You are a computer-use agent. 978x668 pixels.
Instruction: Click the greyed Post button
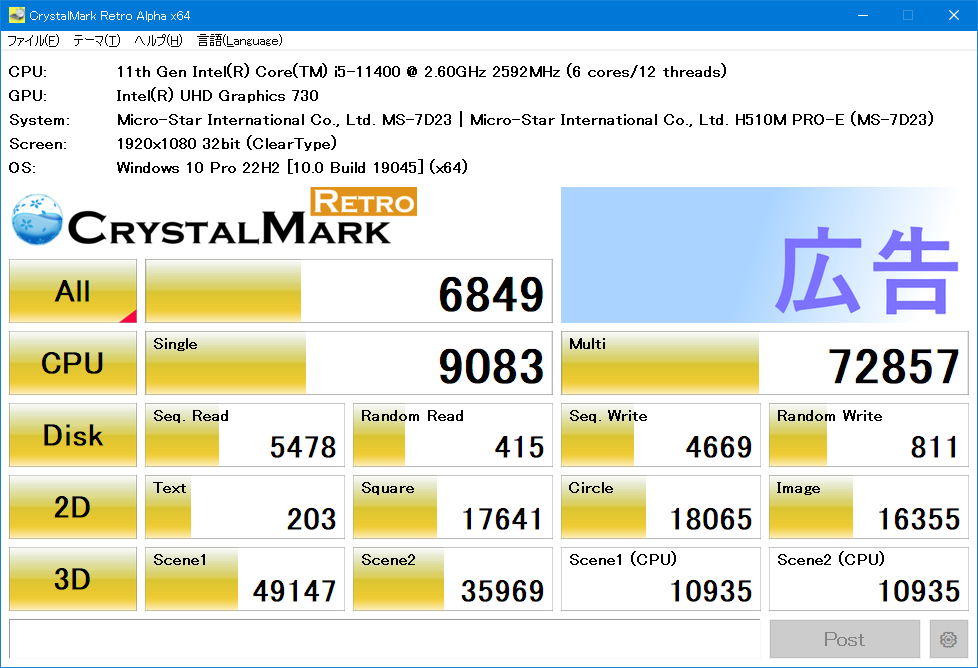845,639
